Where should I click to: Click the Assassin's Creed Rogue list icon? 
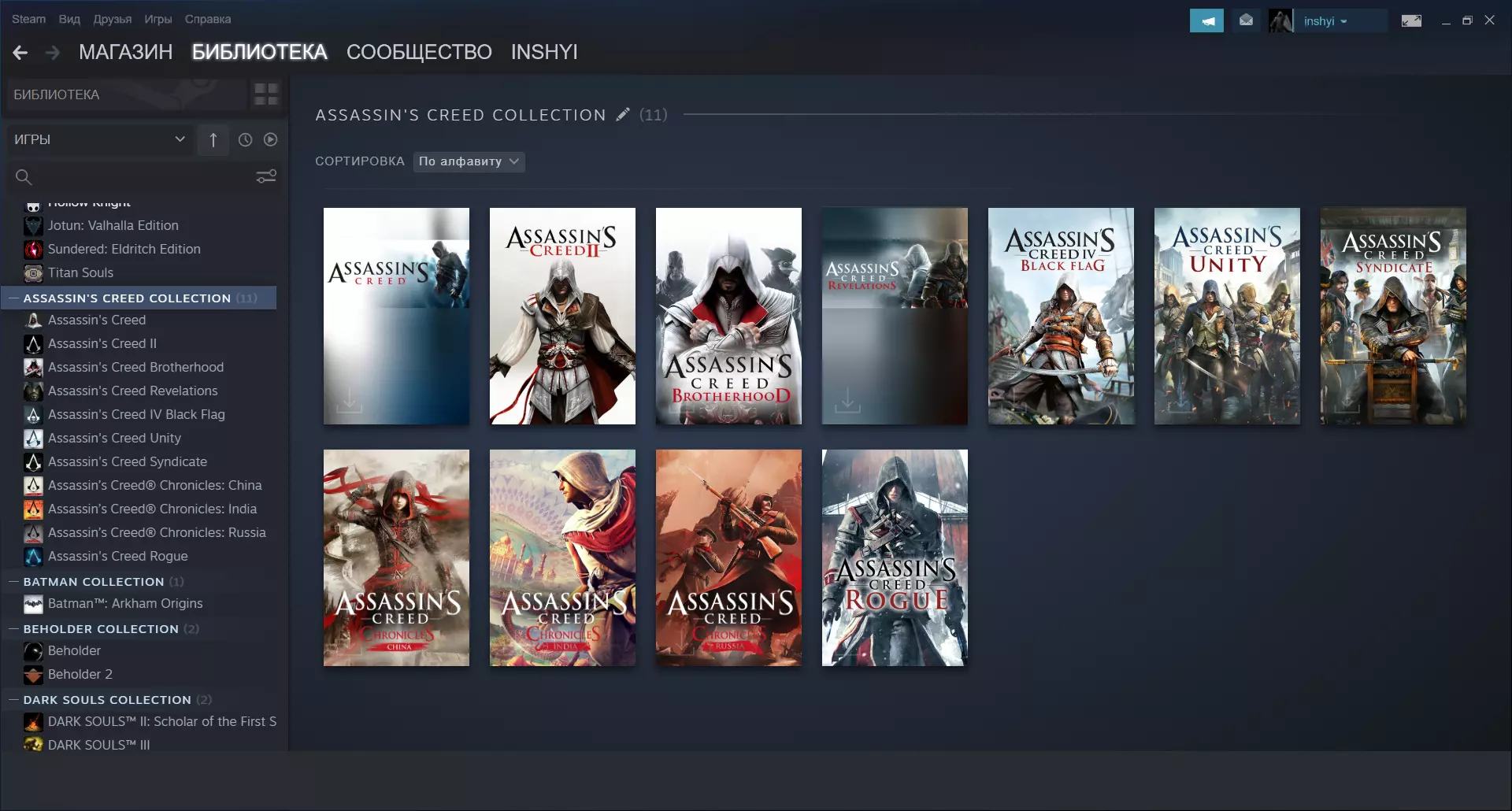(33, 557)
